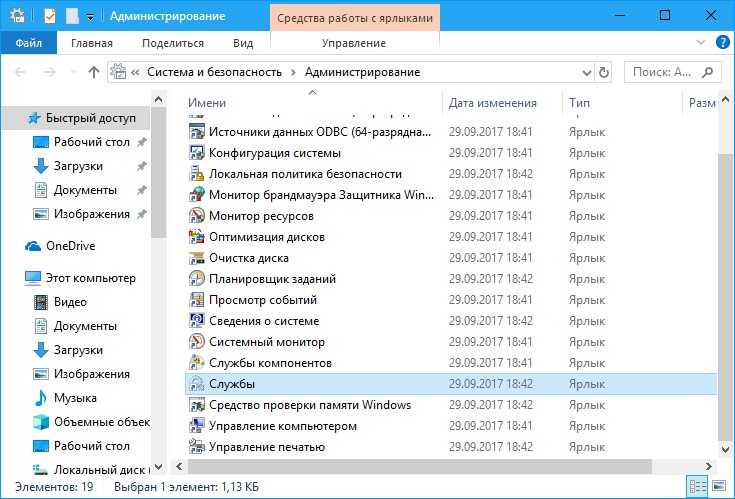735x499 pixels.
Task: Click the Объемные объекты cube icon
Action: point(41,422)
